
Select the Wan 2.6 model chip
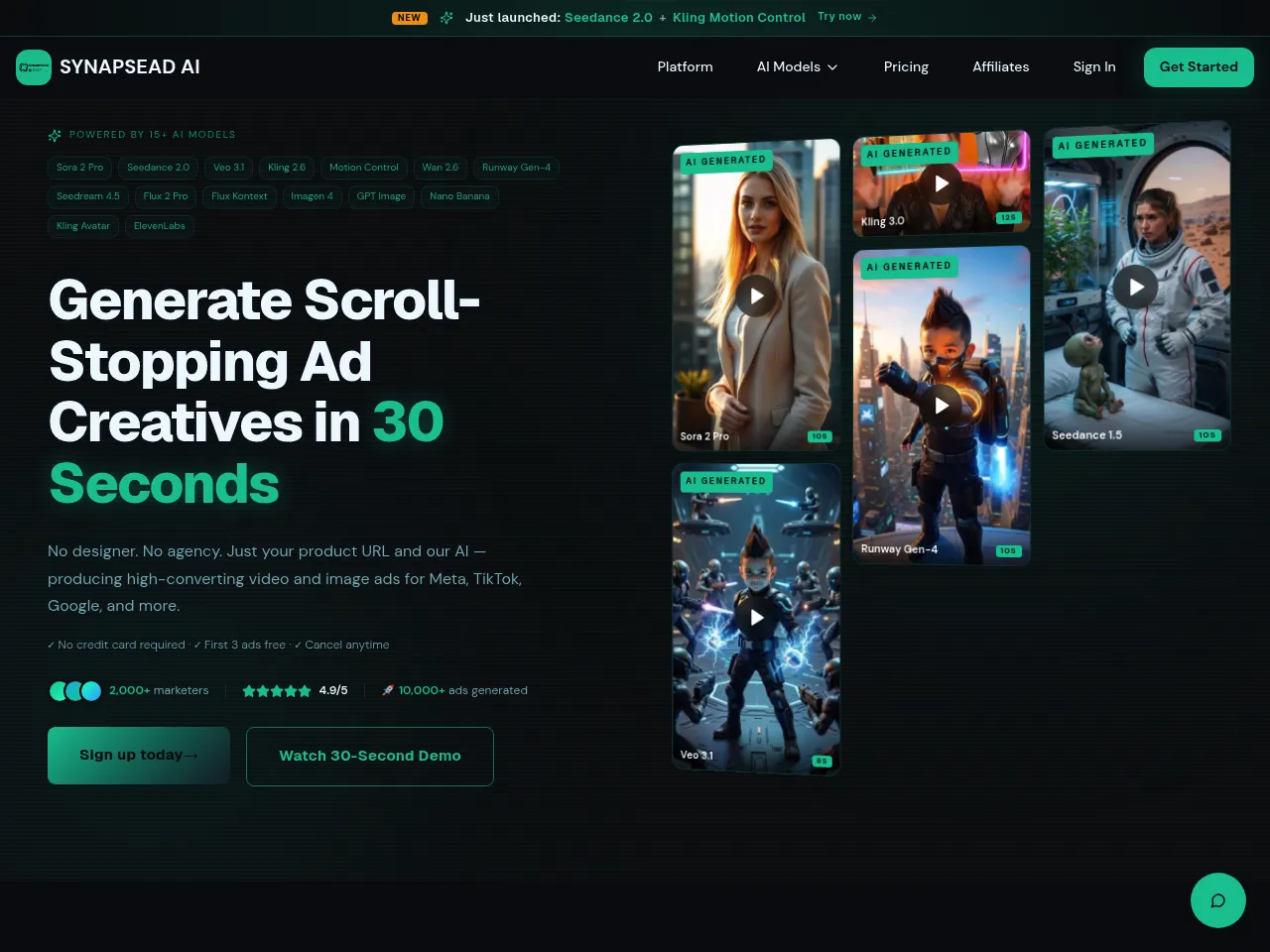(441, 168)
